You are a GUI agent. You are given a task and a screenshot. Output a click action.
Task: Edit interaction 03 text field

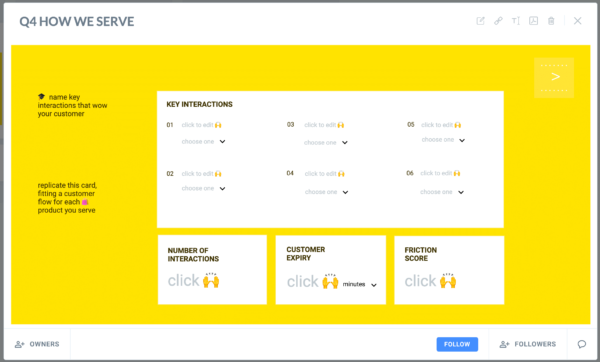click(x=324, y=125)
